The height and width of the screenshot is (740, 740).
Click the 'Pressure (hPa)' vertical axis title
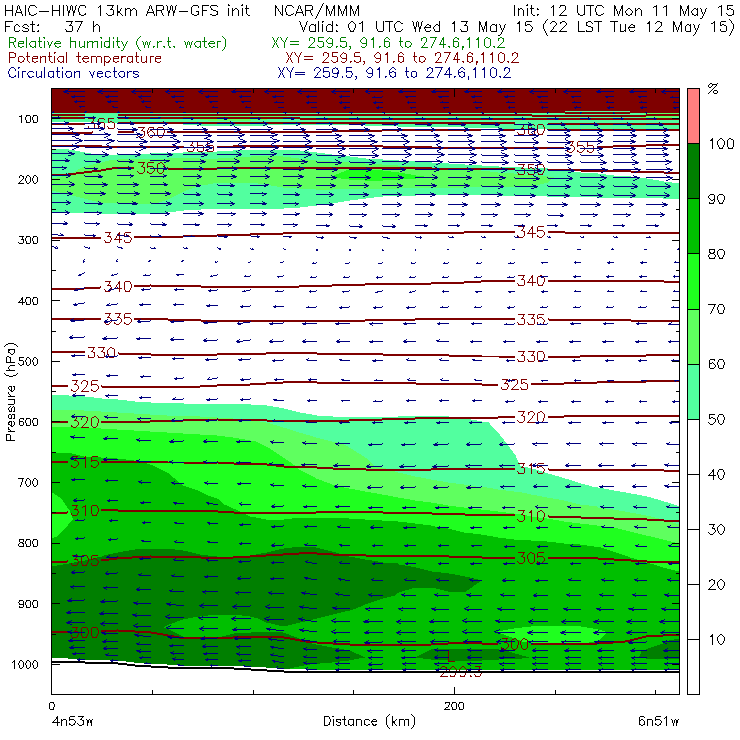pyautogui.click(x=11, y=392)
